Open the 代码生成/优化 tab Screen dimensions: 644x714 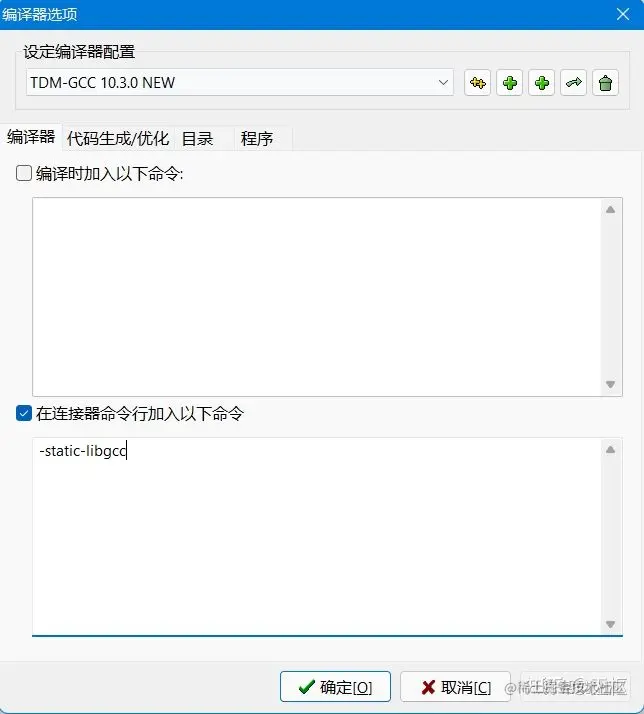[118, 138]
